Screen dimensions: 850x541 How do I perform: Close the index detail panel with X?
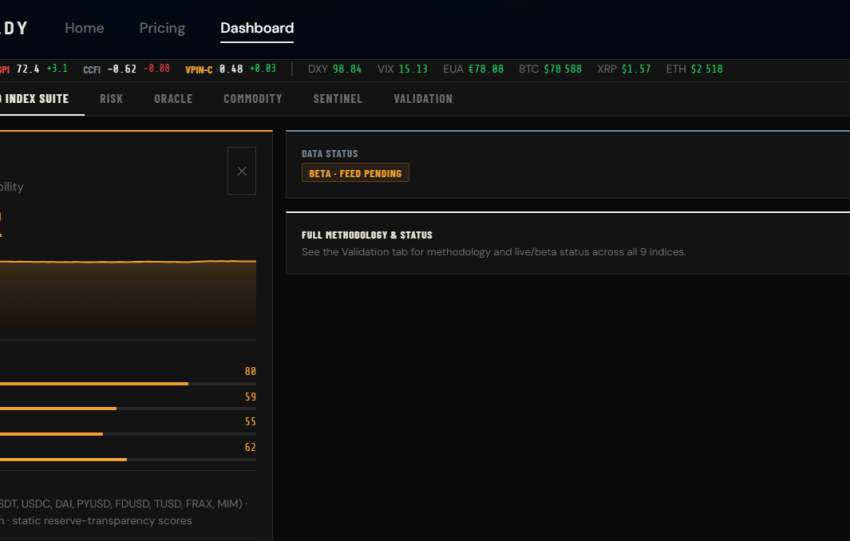(242, 171)
